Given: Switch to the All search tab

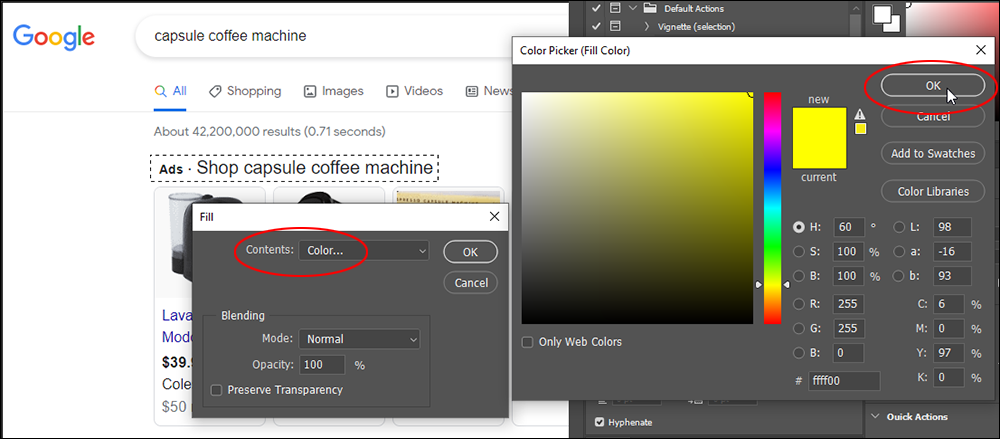Looking at the screenshot, I should pos(171,91).
